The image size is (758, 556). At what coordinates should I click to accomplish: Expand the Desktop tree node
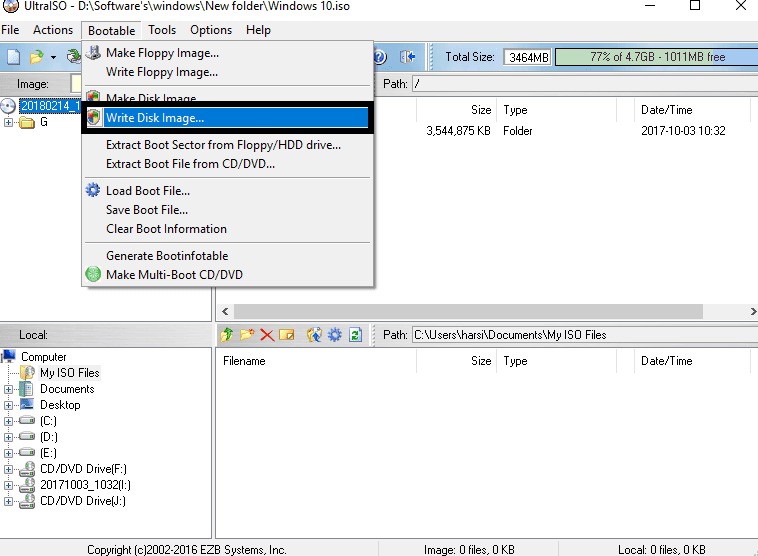pyautogui.click(x=8, y=405)
